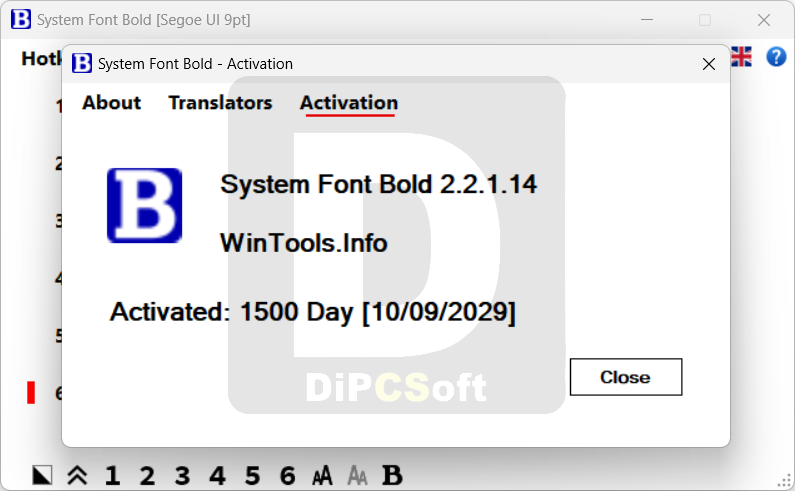Toggle bold with bottom B icon

[392, 476]
